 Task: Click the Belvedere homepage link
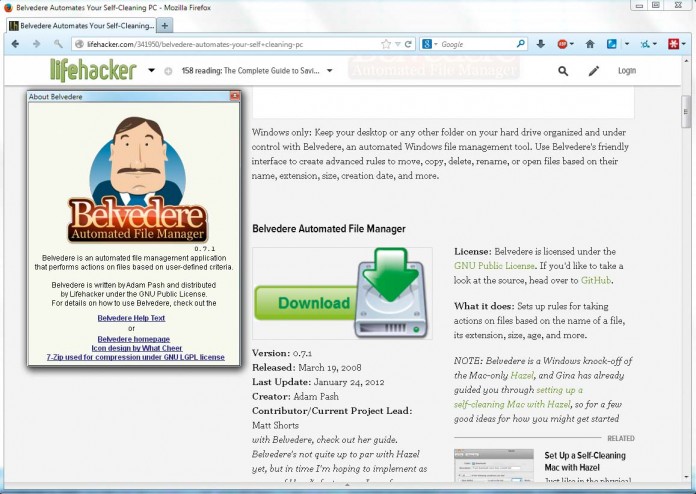[131, 338]
